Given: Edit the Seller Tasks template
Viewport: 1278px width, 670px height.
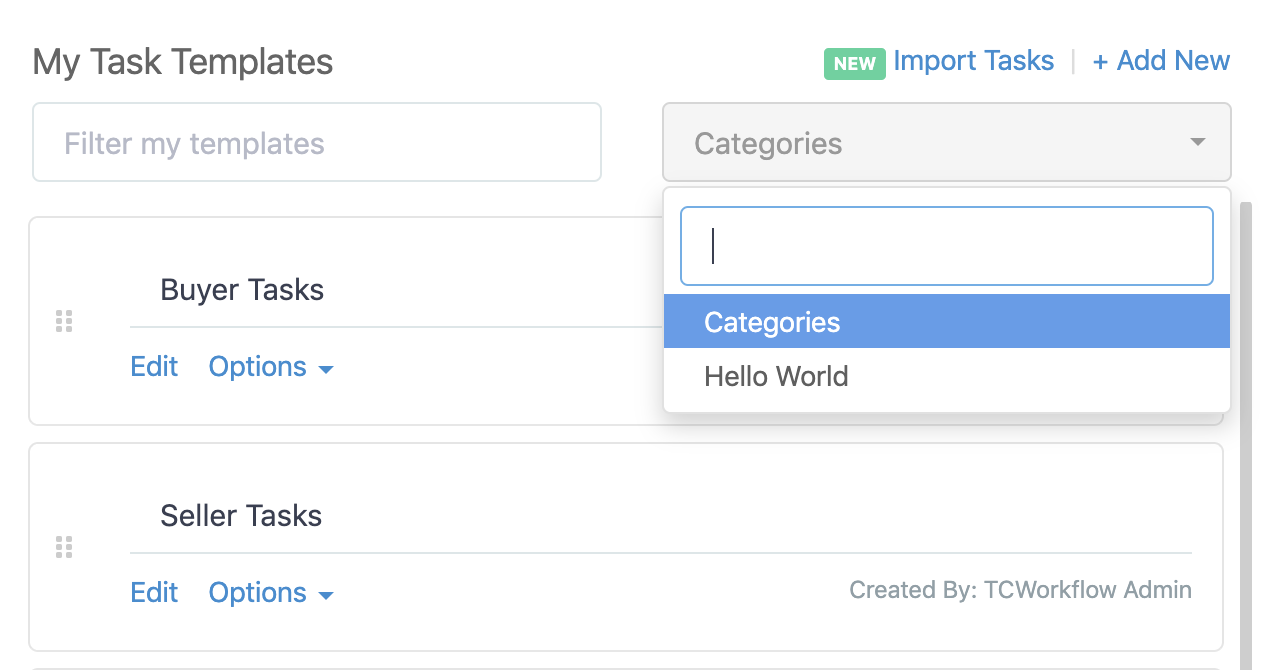Looking at the screenshot, I should [x=154, y=593].
